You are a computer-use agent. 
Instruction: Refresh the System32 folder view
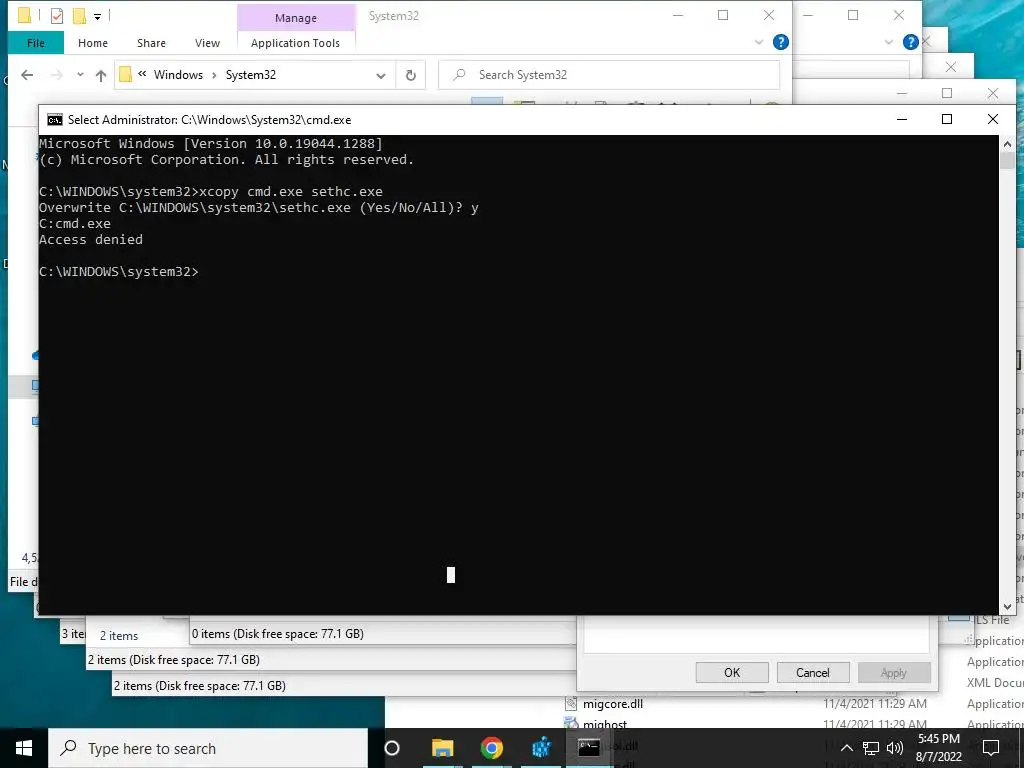pos(411,75)
